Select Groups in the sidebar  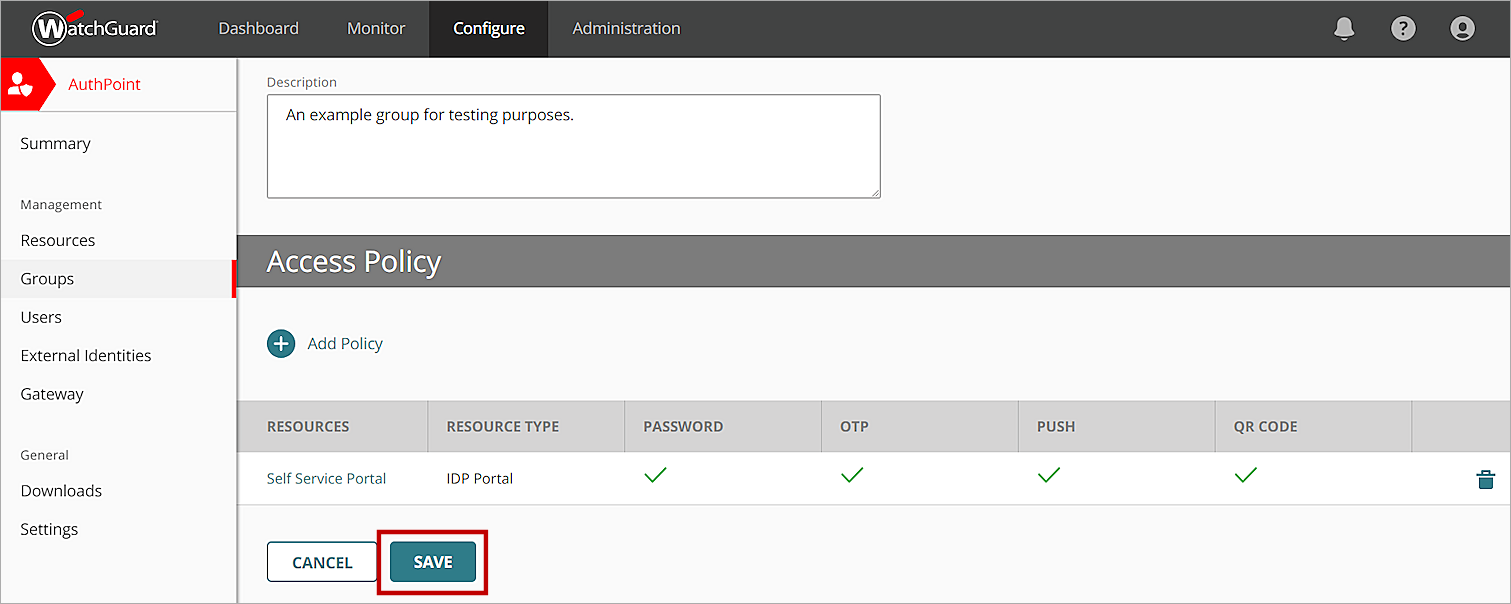[x=46, y=278]
